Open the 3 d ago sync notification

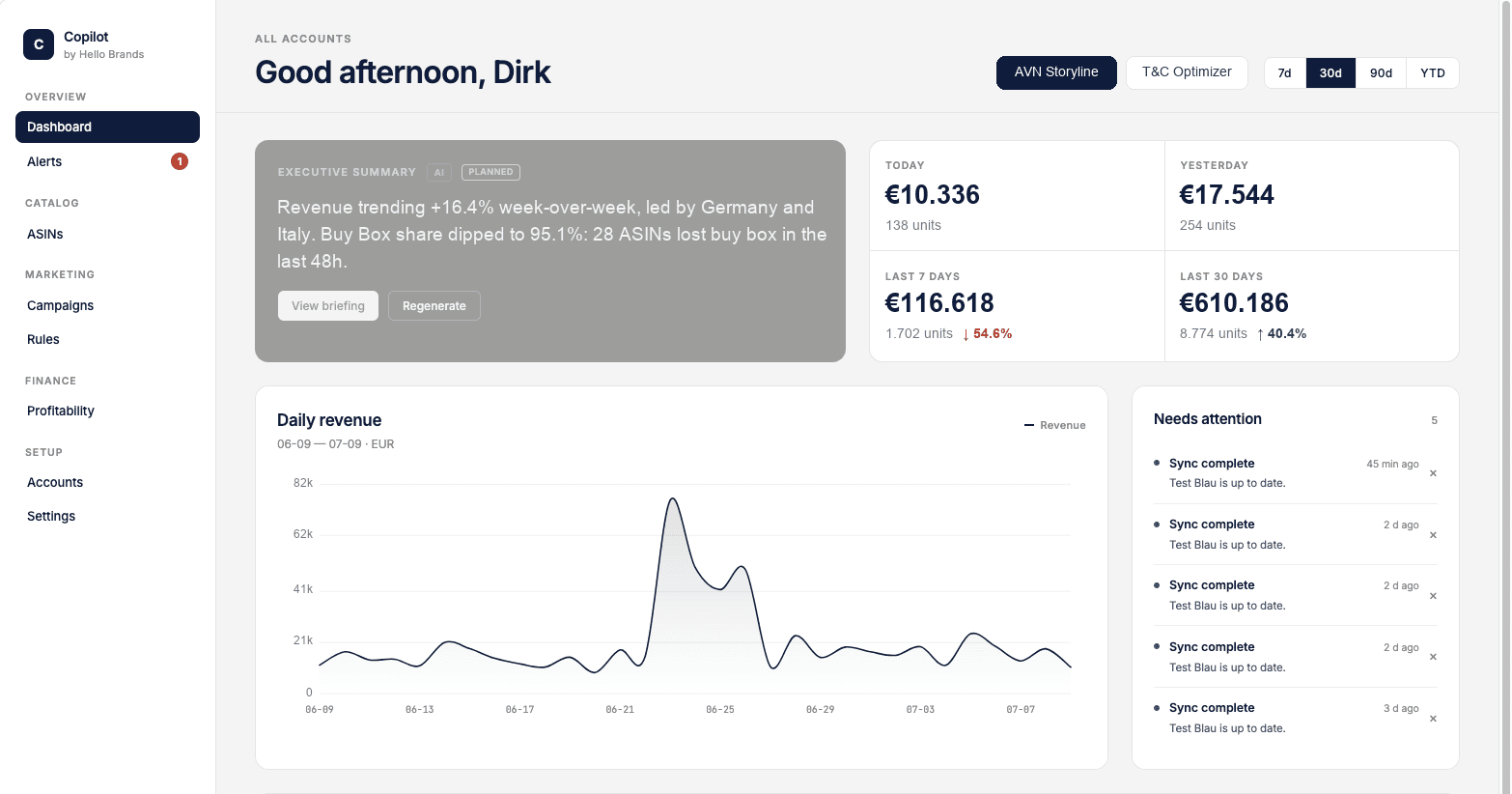tap(1295, 718)
